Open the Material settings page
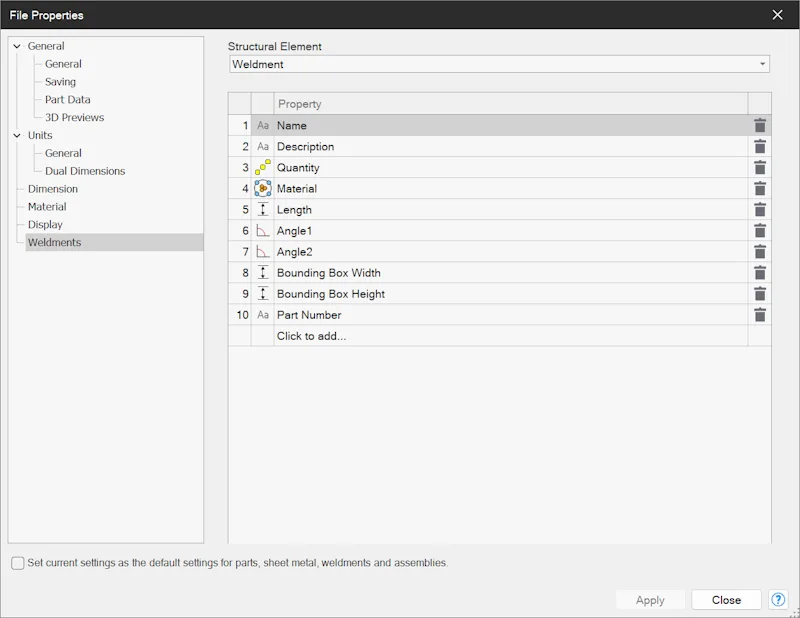 click(x=47, y=207)
